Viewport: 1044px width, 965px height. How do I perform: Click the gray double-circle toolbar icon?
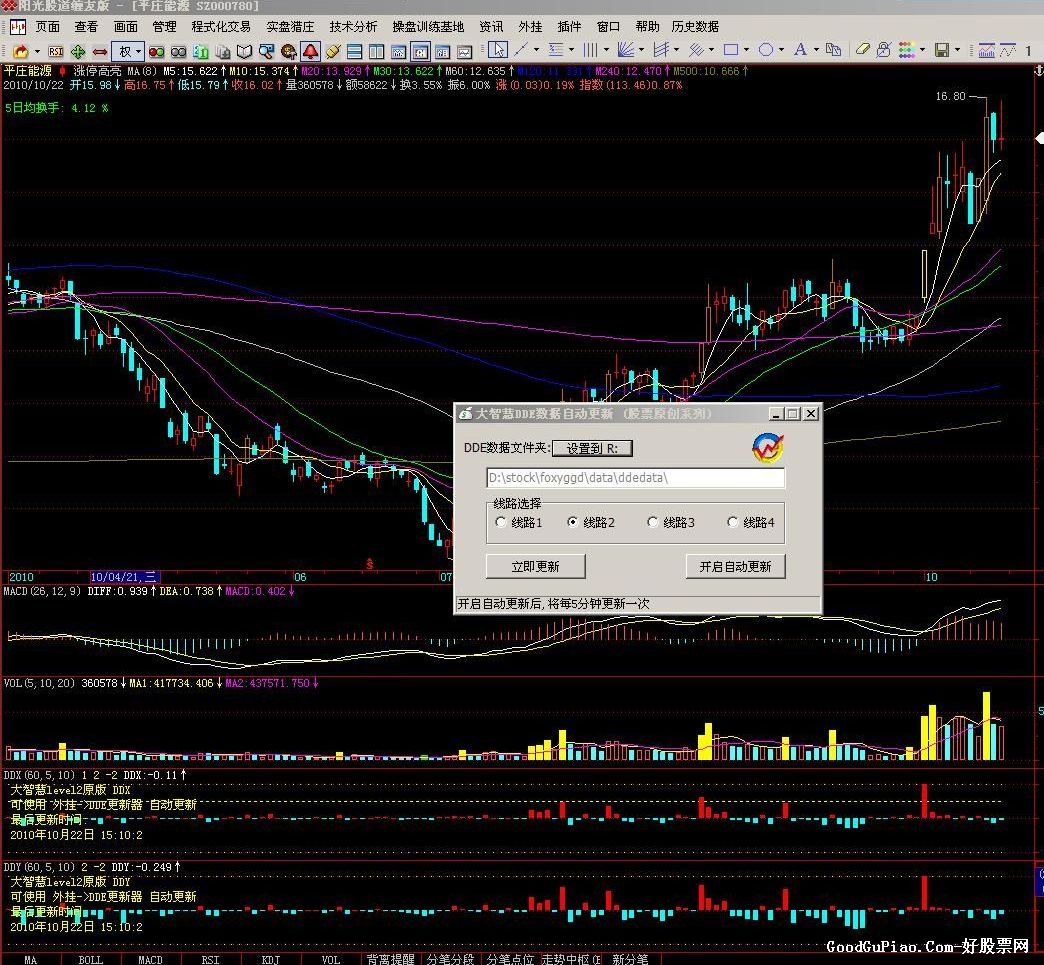click(178, 51)
